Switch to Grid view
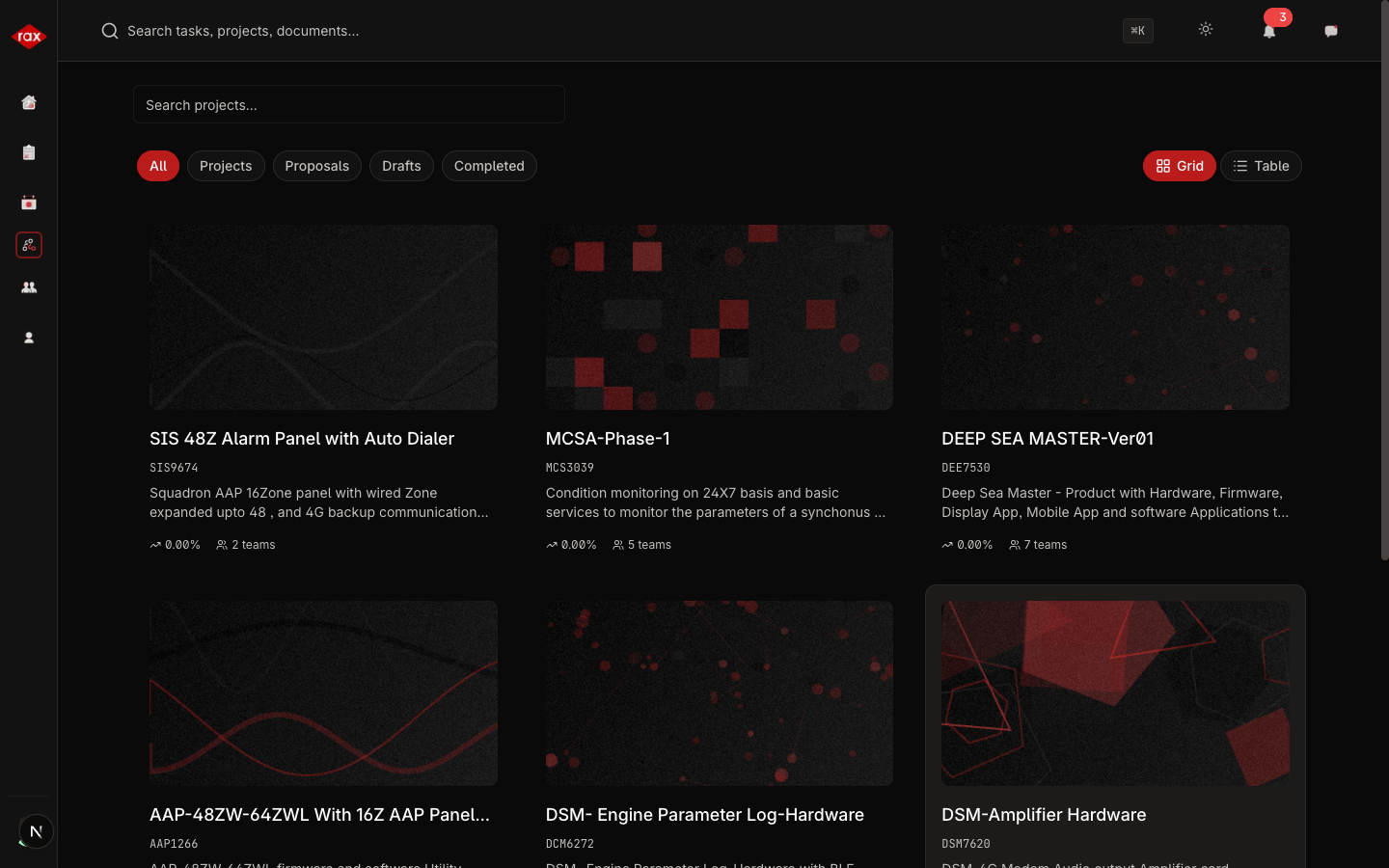Screen dimensions: 1389x868 (x=1179, y=166)
